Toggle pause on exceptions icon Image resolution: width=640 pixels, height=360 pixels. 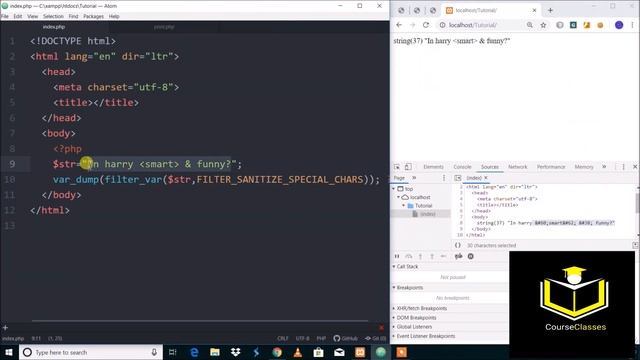coord(471,256)
